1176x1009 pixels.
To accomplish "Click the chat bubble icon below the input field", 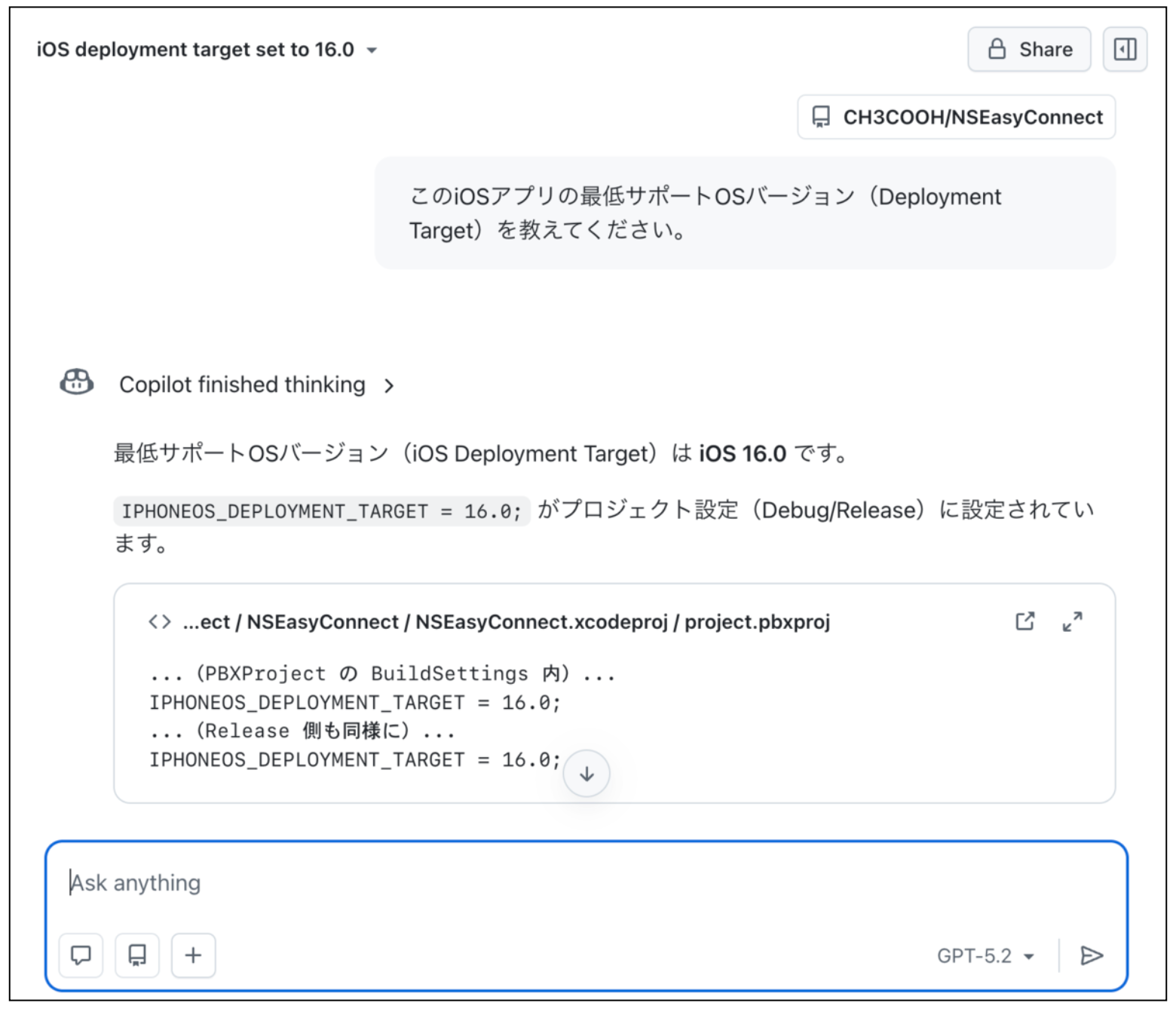I will click(x=81, y=955).
